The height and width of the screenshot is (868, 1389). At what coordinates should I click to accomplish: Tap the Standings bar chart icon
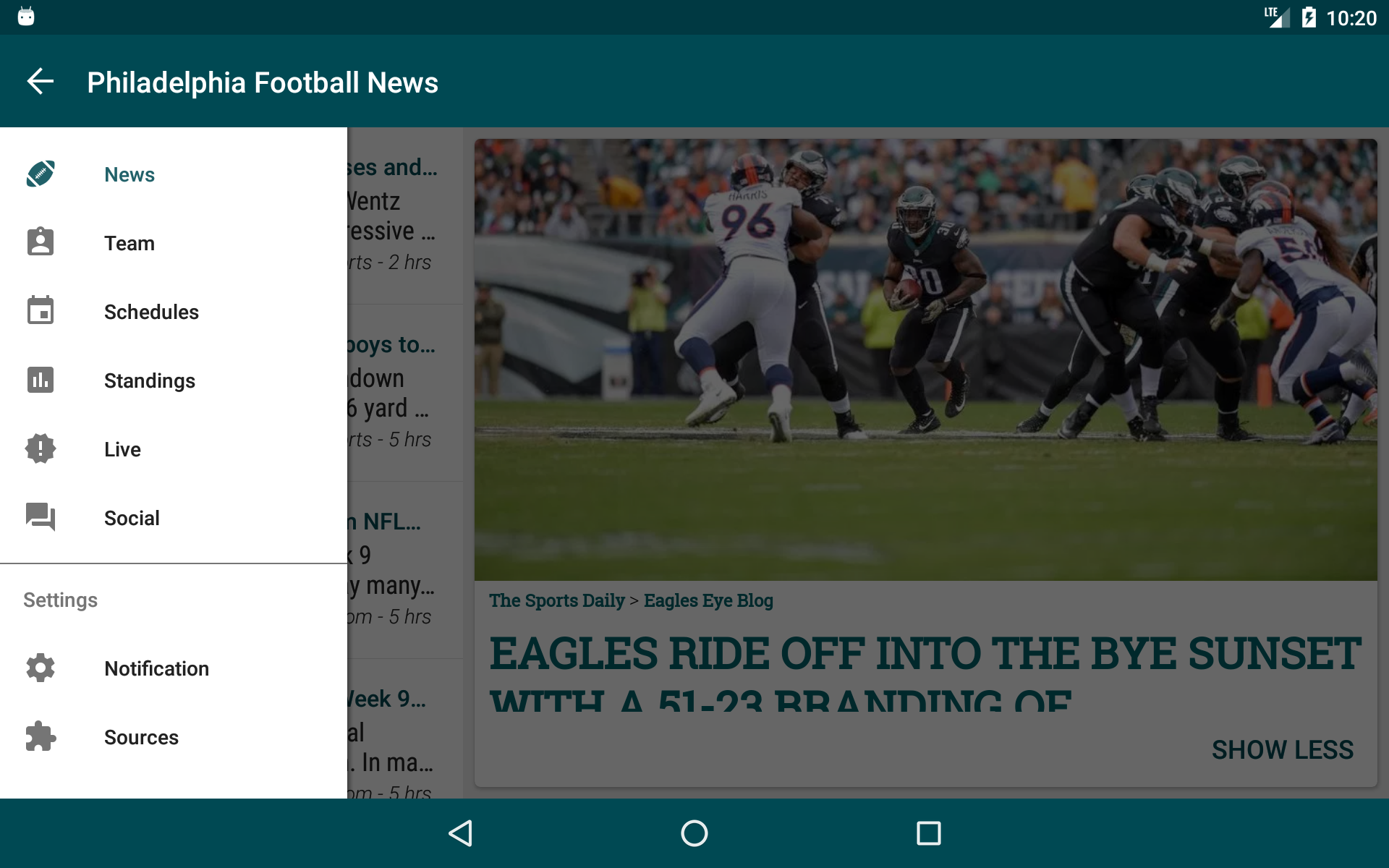pyautogui.click(x=41, y=380)
